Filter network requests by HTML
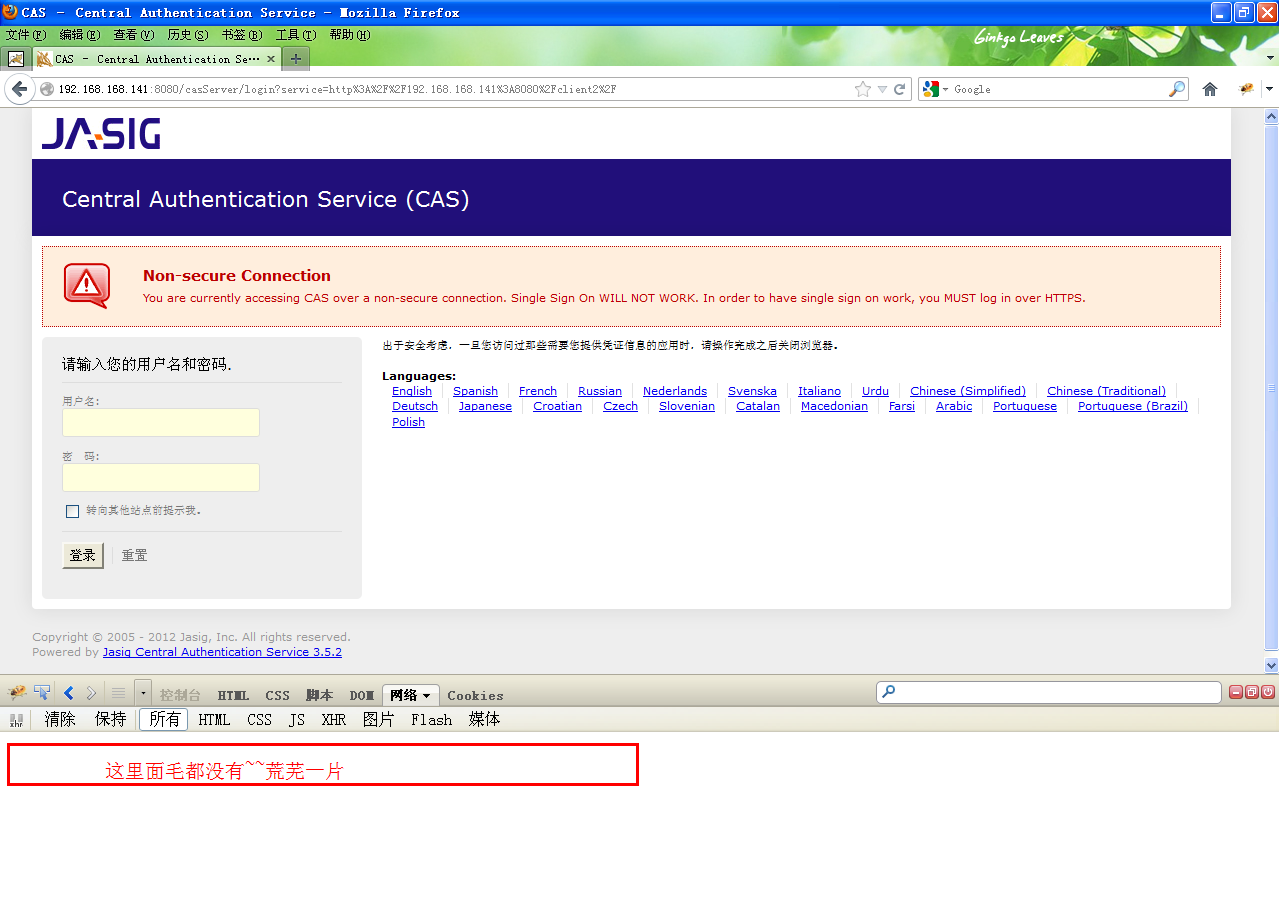This screenshot has width=1279, height=906. 214,719
